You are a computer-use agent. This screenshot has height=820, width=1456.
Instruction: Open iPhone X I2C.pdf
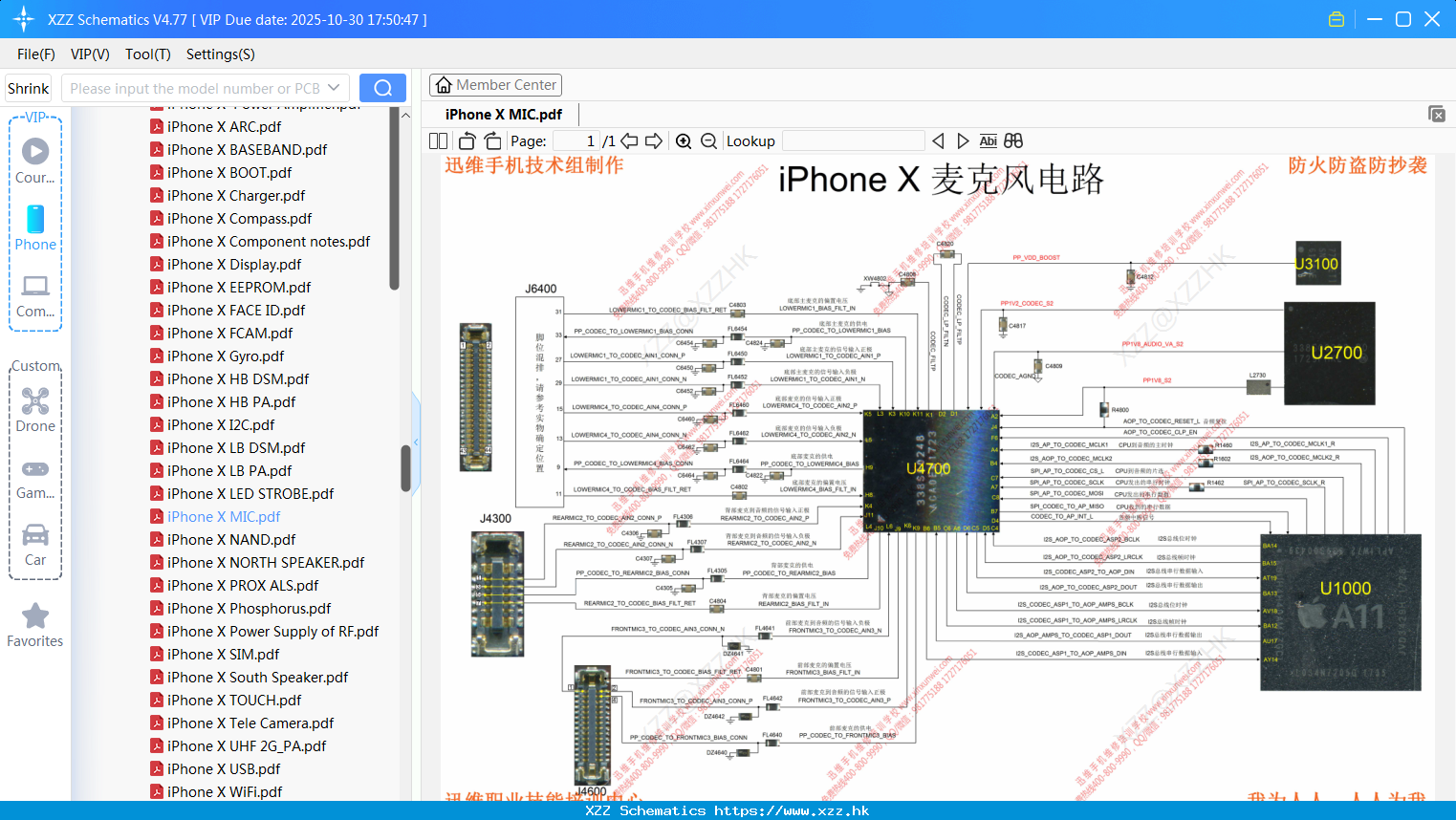pos(221,424)
